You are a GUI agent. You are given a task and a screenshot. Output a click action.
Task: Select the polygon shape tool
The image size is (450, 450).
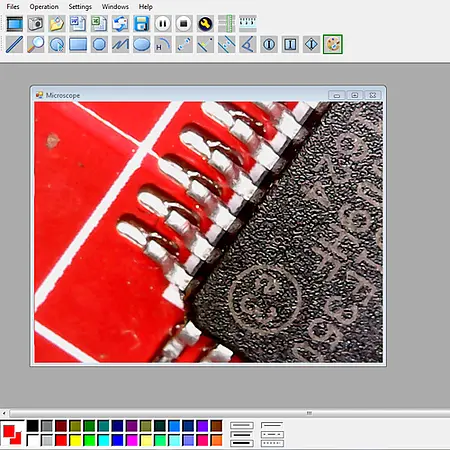(99, 44)
